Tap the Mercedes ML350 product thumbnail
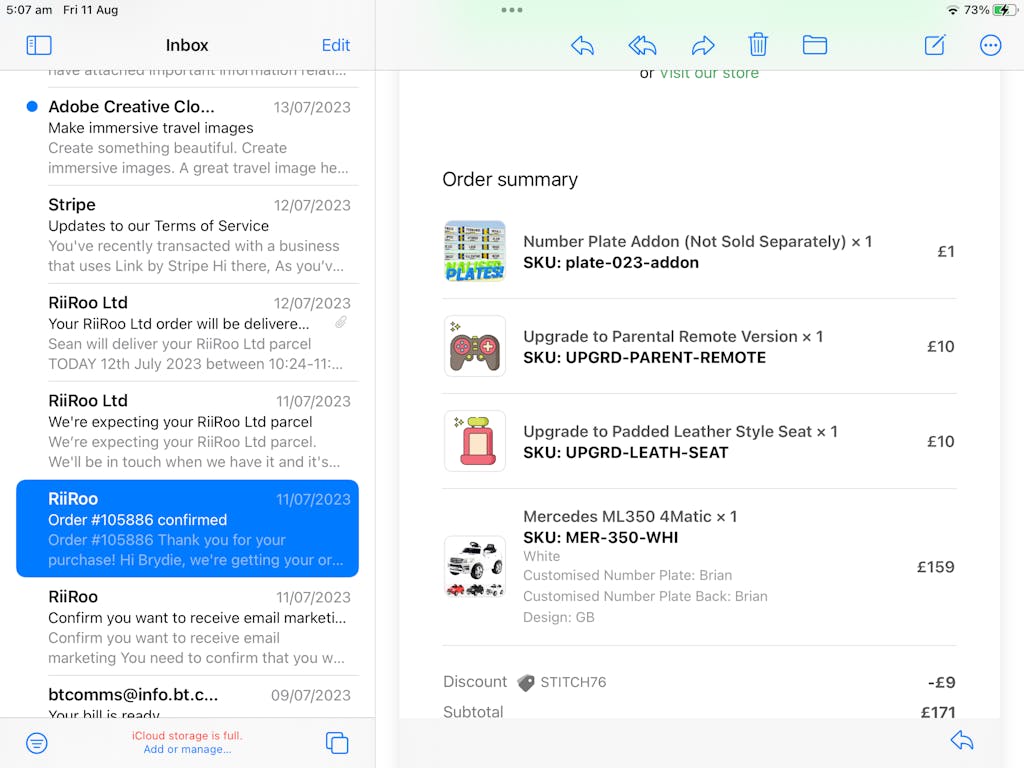 [x=474, y=567]
